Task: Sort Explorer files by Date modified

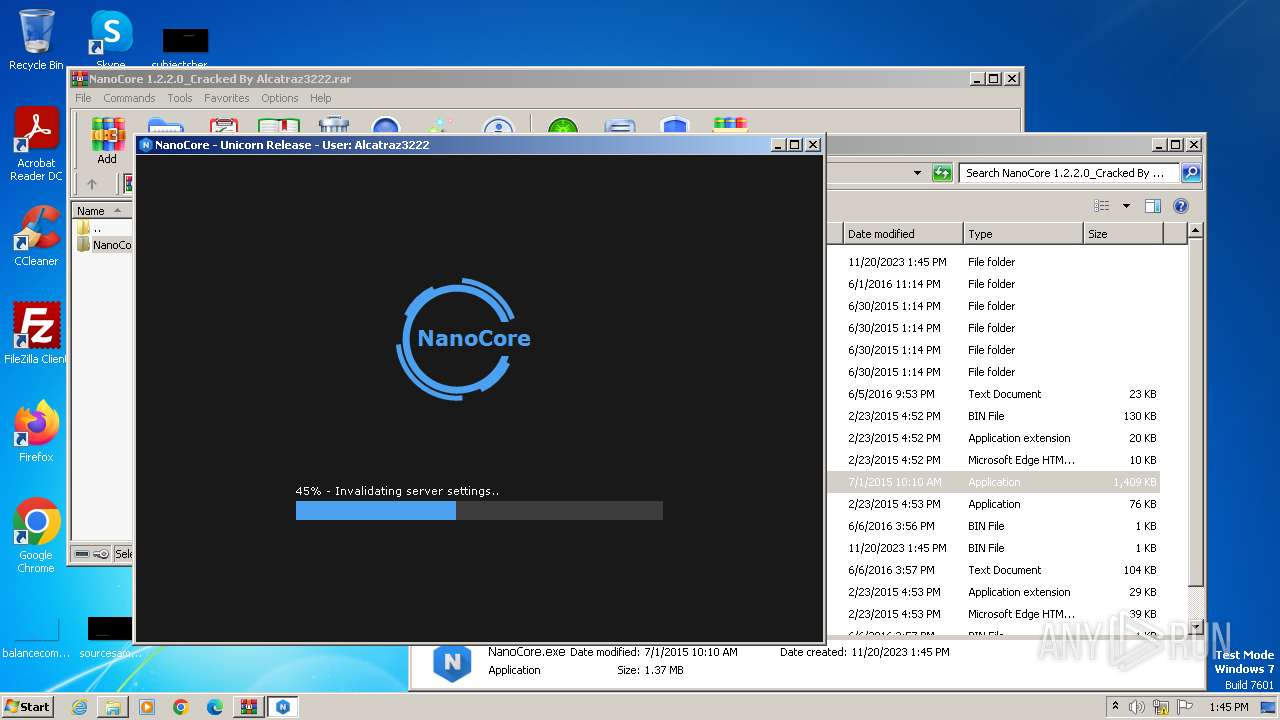Action: coord(903,234)
